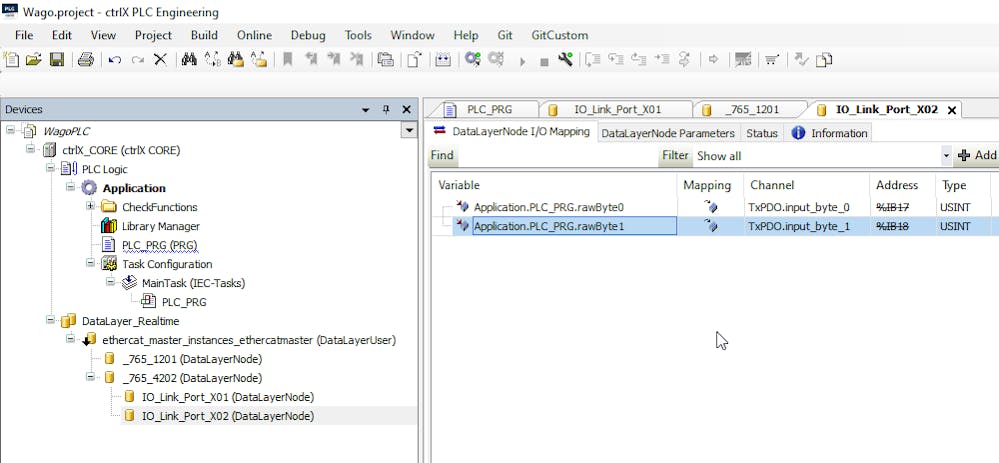The height and width of the screenshot is (463, 999).
Task: Toggle bookmark using the bookmark icon
Action: (x=287, y=60)
